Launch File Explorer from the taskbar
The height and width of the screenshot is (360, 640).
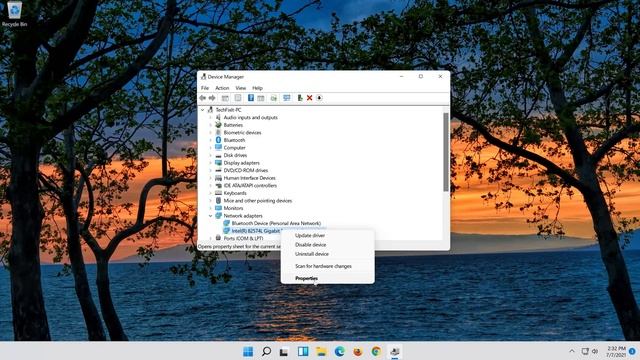(321, 351)
